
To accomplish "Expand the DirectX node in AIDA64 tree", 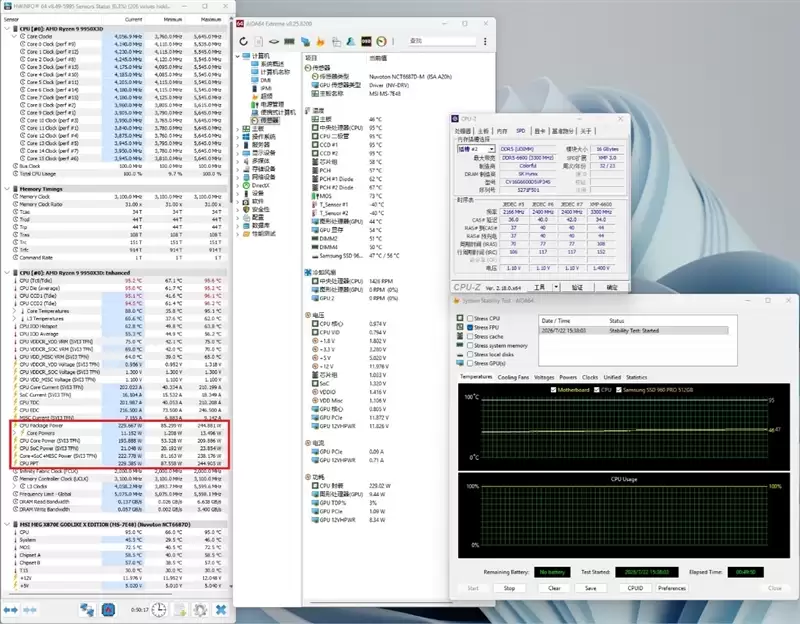I will (238, 186).
